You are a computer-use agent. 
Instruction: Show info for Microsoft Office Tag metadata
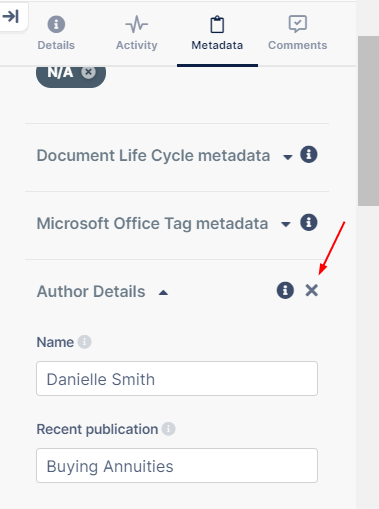tap(309, 222)
